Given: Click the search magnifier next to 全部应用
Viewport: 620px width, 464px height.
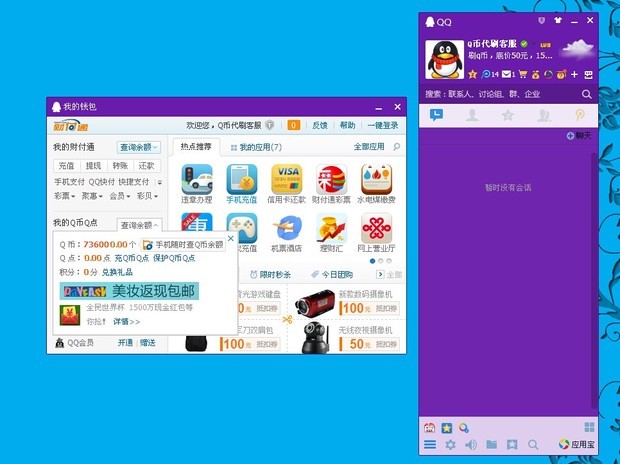Looking at the screenshot, I should [x=397, y=147].
